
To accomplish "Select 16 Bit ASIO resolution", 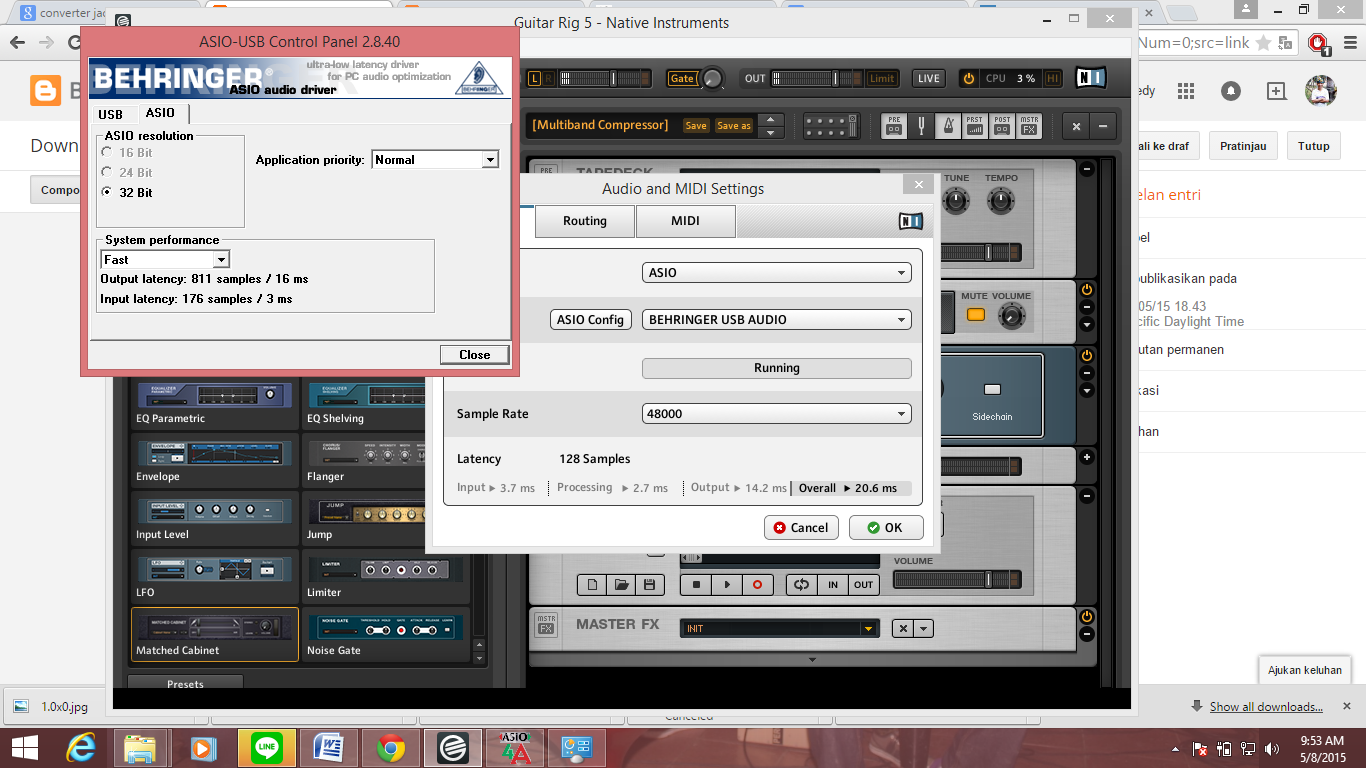I will (x=127, y=153).
